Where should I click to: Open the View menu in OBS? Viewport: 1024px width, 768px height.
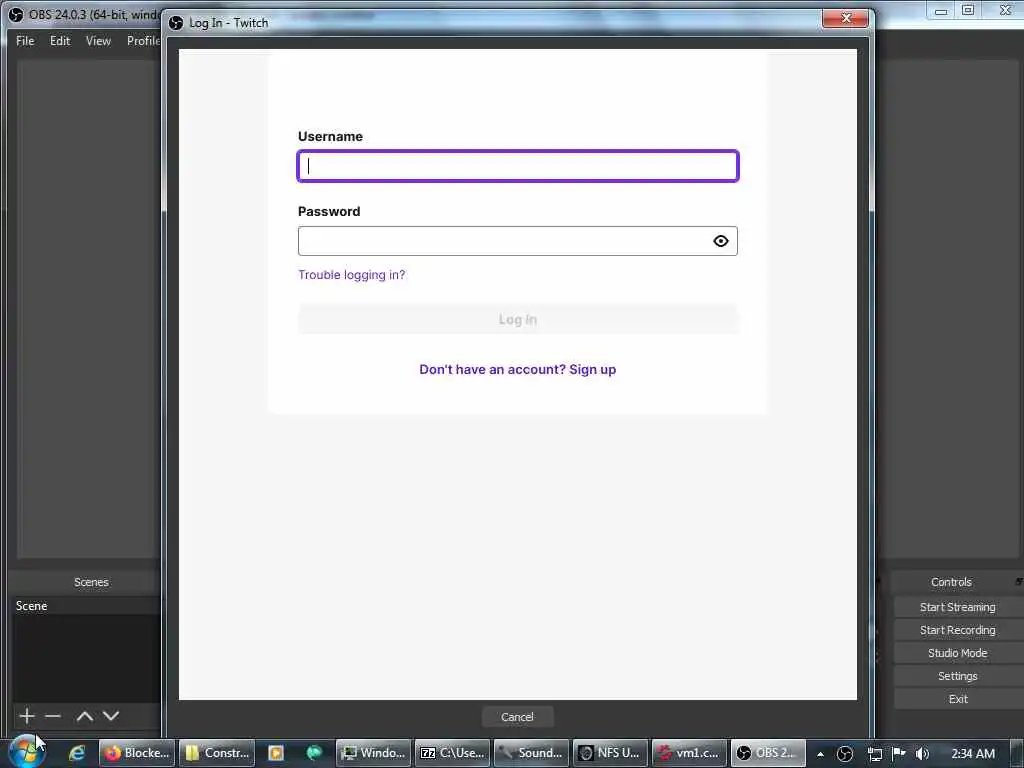[98, 40]
